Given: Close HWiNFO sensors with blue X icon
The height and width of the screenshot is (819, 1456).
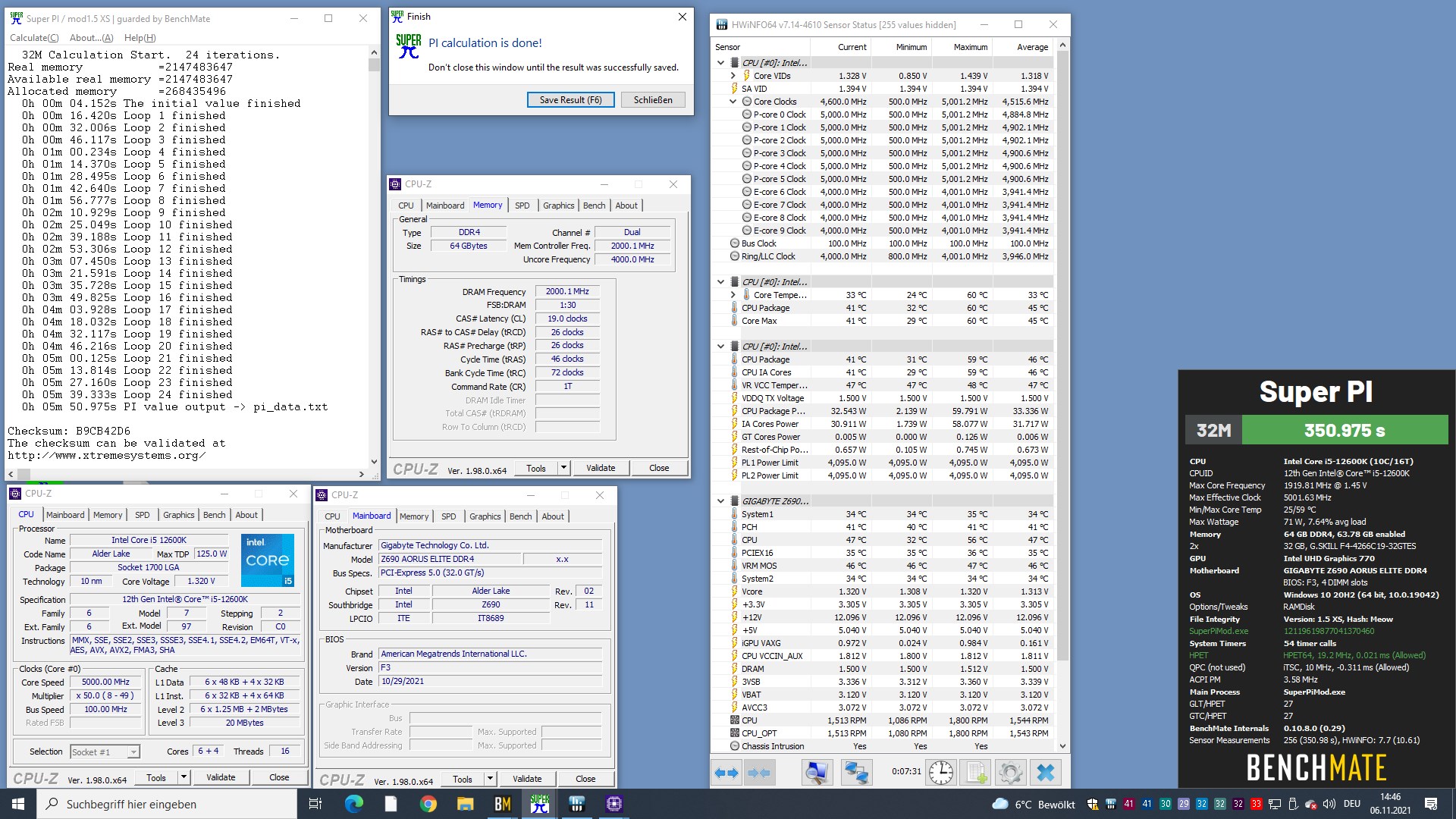Looking at the screenshot, I should [x=1045, y=773].
